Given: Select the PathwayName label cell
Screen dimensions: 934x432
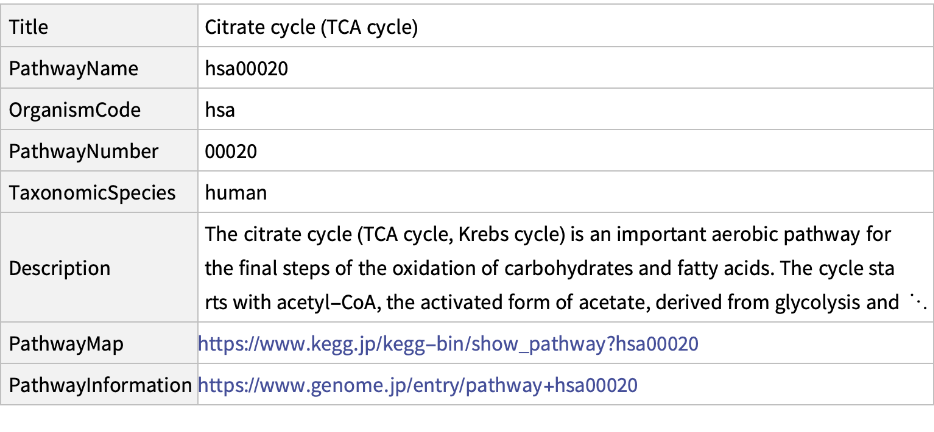Looking at the screenshot, I should coord(74,69).
